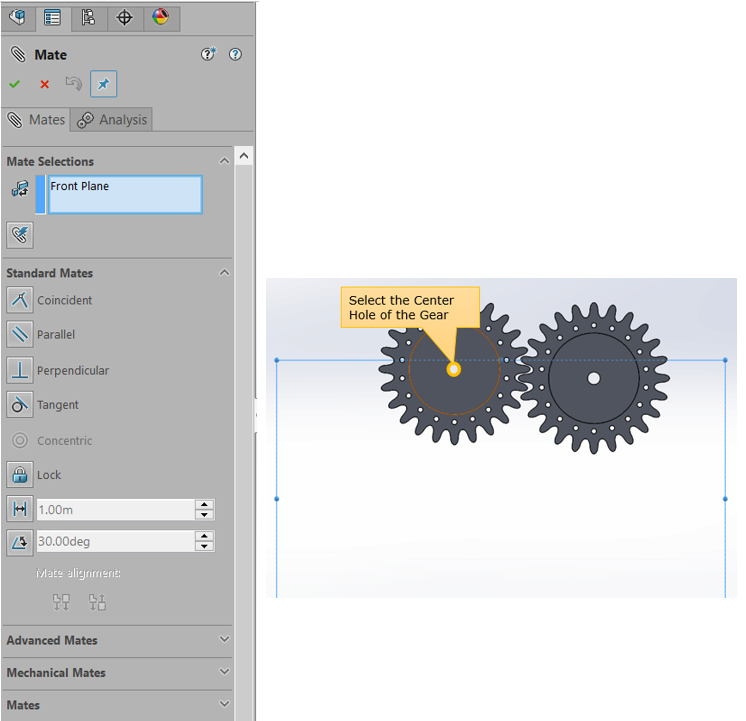Click the panel scrollbar up arrow
The height and width of the screenshot is (721, 746).
[244, 156]
